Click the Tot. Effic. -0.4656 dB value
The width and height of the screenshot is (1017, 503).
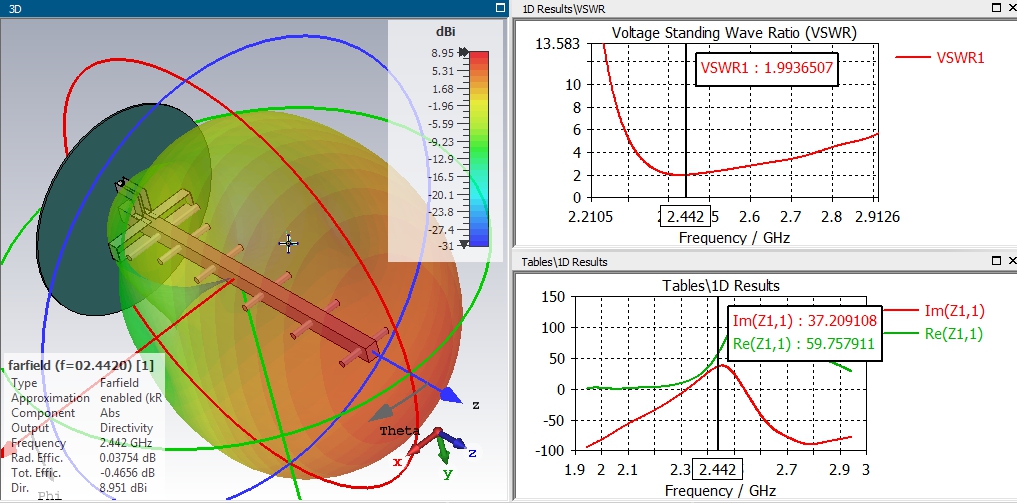[x=127, y=473]
